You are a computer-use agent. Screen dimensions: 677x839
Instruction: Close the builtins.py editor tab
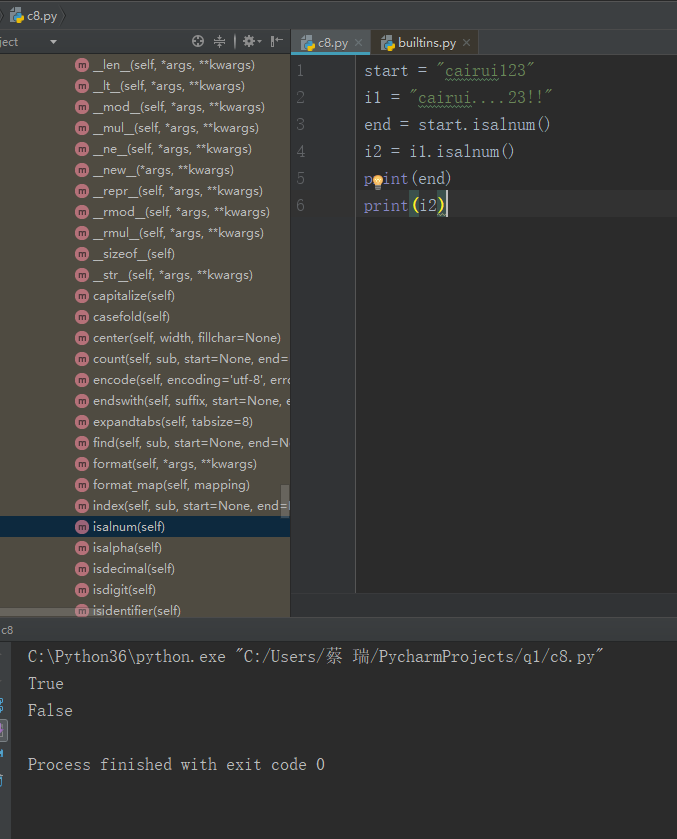pos(467,43)
